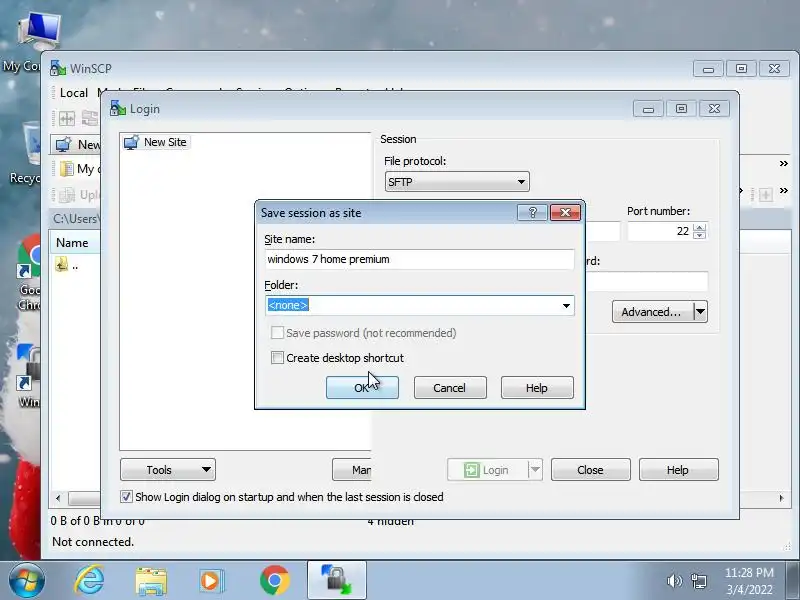Open the Windows Start menu

pos(27,581)
